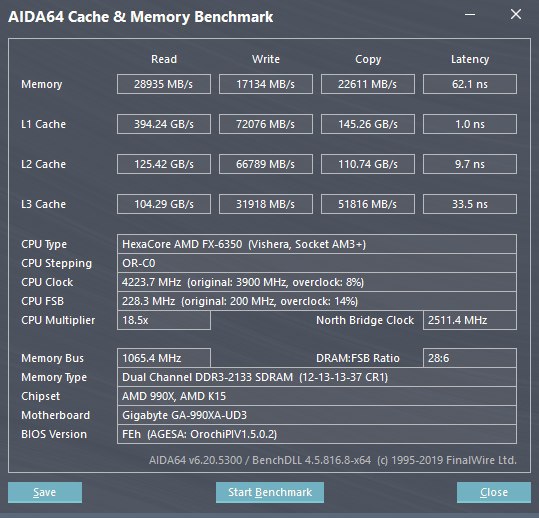Click the CPU FSB label

[x=42, y=301]
